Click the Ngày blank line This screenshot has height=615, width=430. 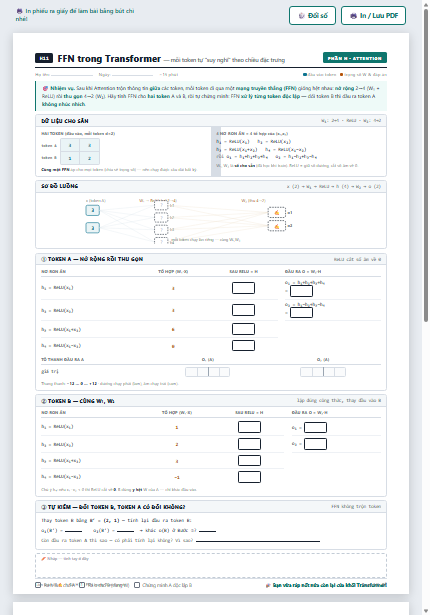[x=132, y=75]
